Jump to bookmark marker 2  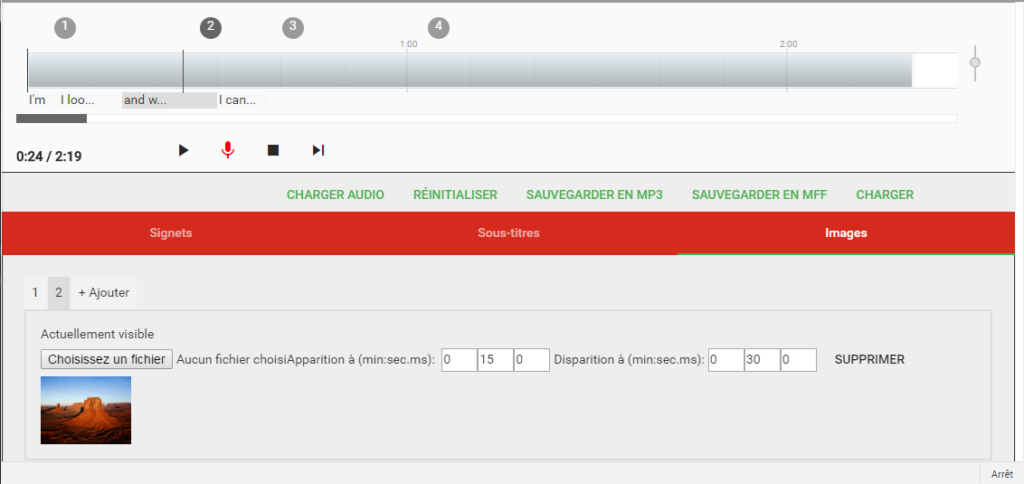[x=211, y=27]
